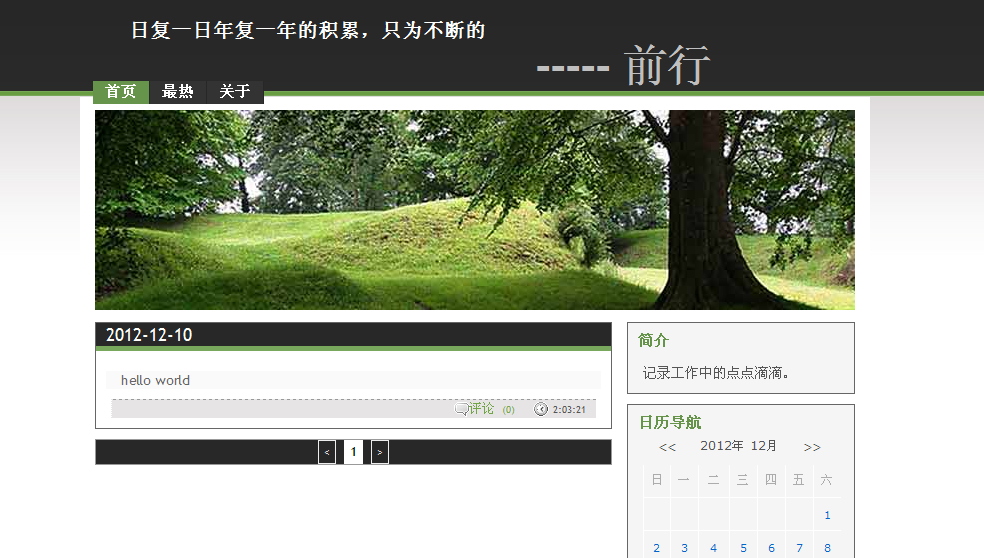Image resolution: width=984 pixels, height=558 pixels.
Task: Open the 评论 comments link
Action: coord(481,409)
